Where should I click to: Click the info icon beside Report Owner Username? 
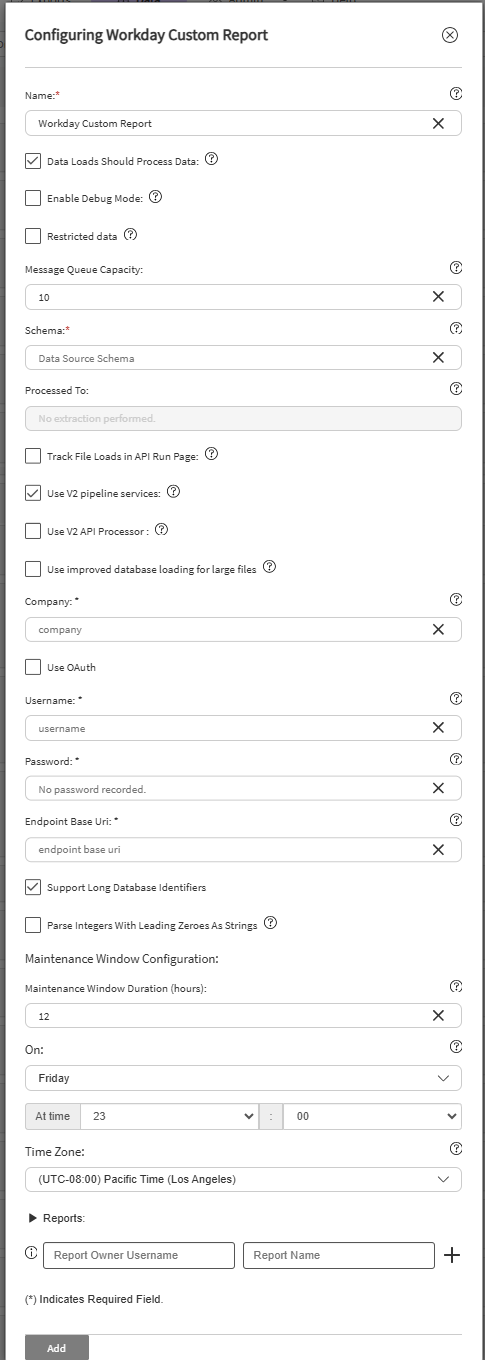point(32,1253)
